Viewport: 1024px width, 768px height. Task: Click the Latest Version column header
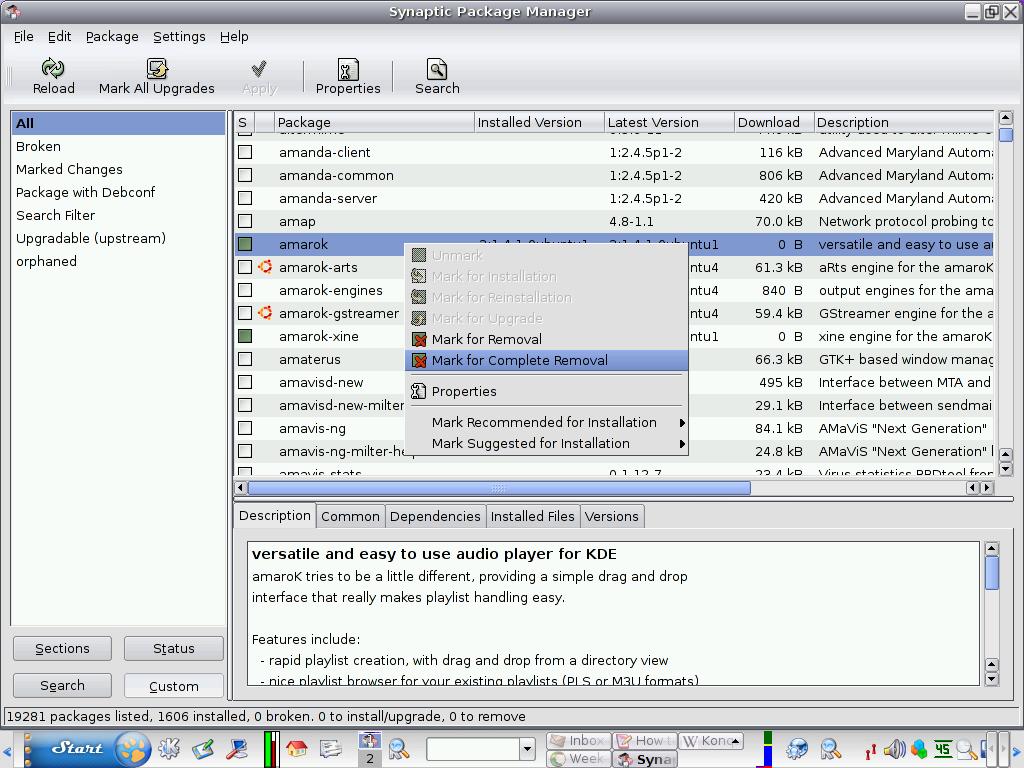(669, 122)
